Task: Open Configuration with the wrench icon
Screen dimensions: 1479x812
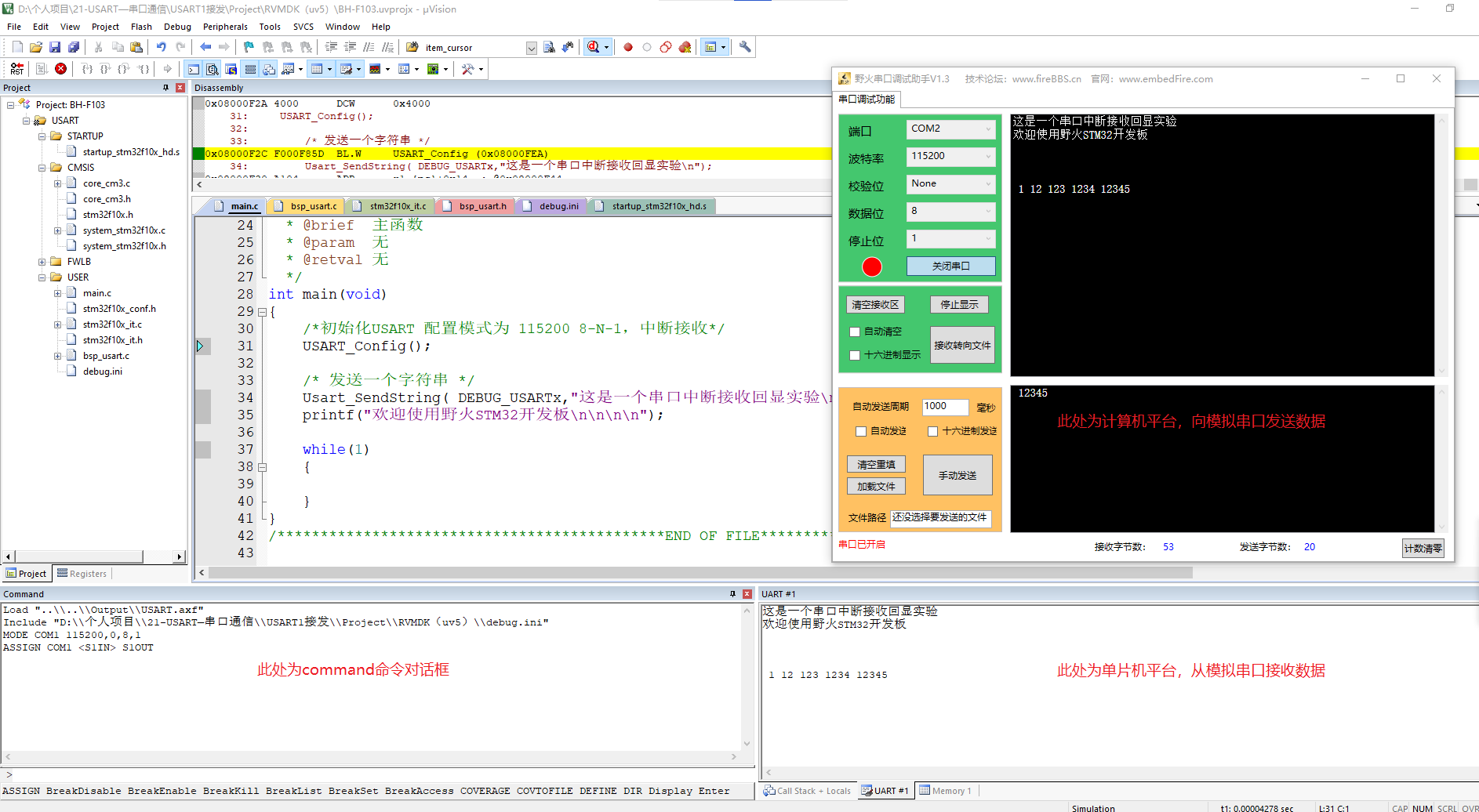Action: coord(745,47)
